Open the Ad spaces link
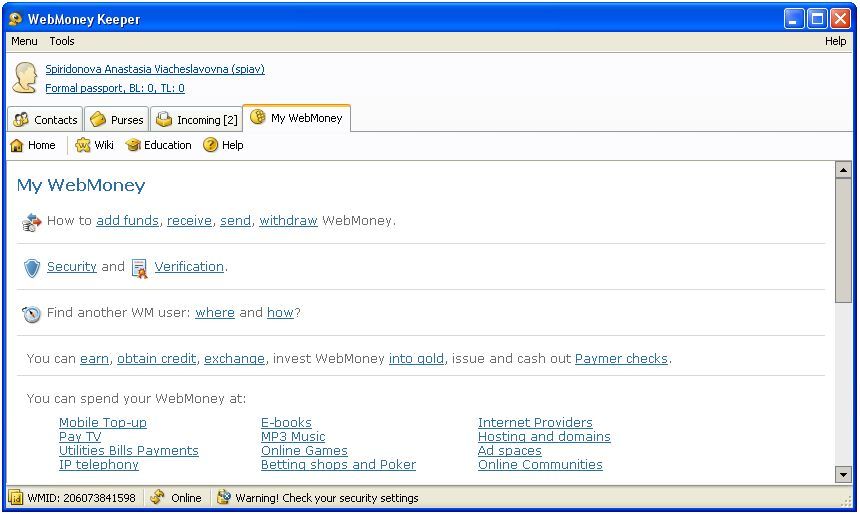The image size is (860, 514). click(x=510, y=450)
